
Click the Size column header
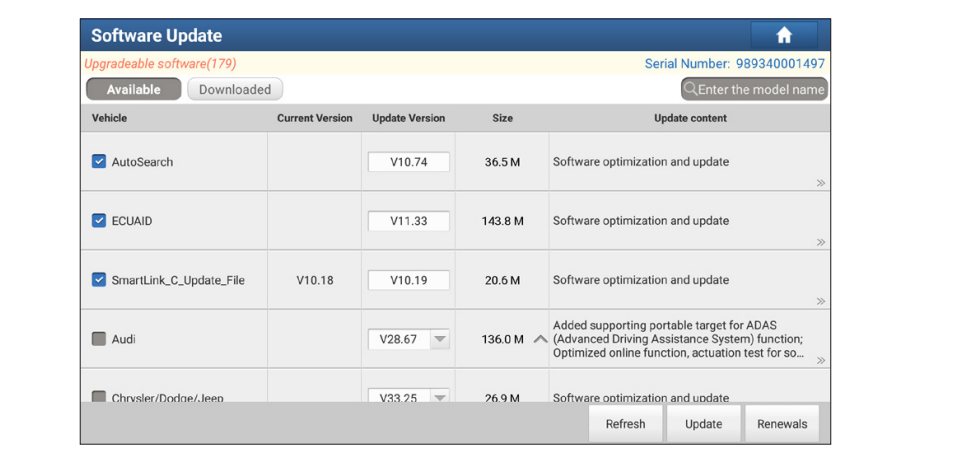[x=502, y=118]
